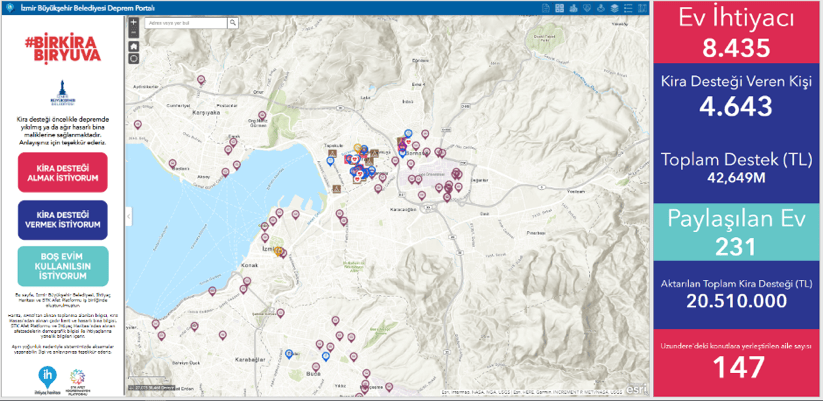824x401 pixels.
Task: Click Boş Evim Kullanılsın İstiyorum button
Action: click(63, 266)
